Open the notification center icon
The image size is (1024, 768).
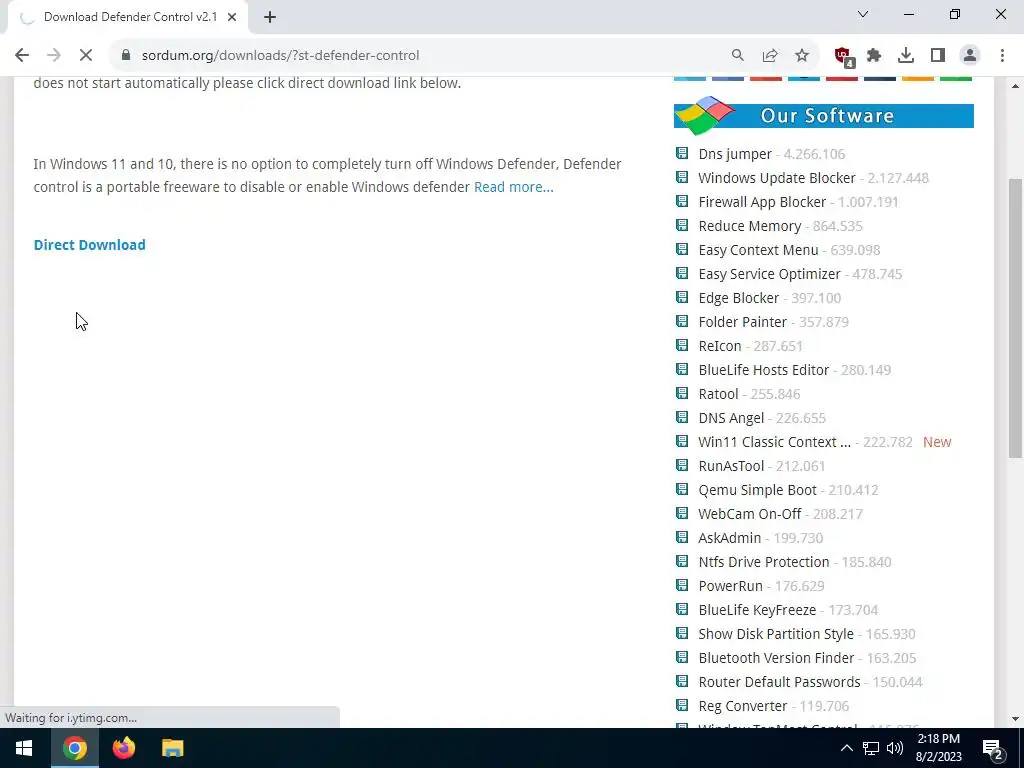pyautogui.click(x=993, y=749)
